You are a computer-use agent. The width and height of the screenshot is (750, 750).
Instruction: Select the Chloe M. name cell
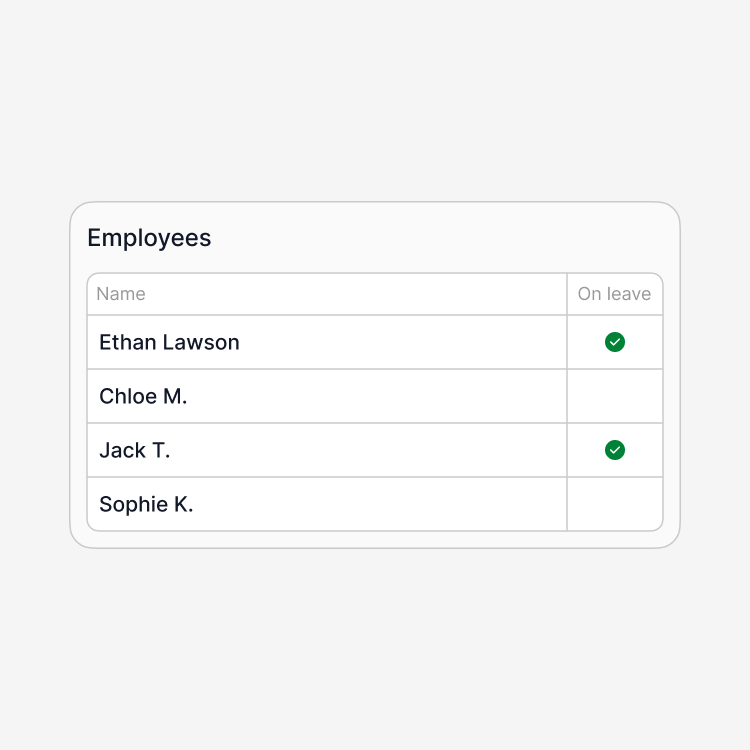pyautogui.click(x=327, y=396)
